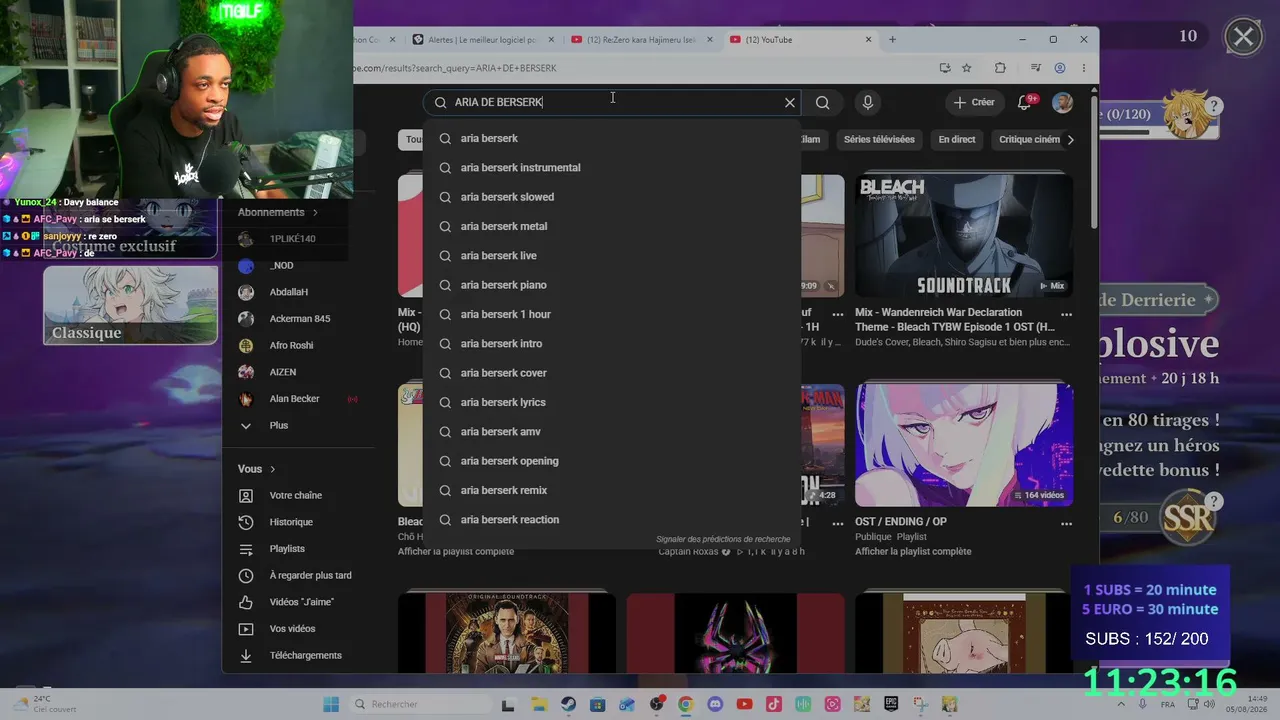
Task: Open the Chrome profile icon
Action: tap(1060, 68)
